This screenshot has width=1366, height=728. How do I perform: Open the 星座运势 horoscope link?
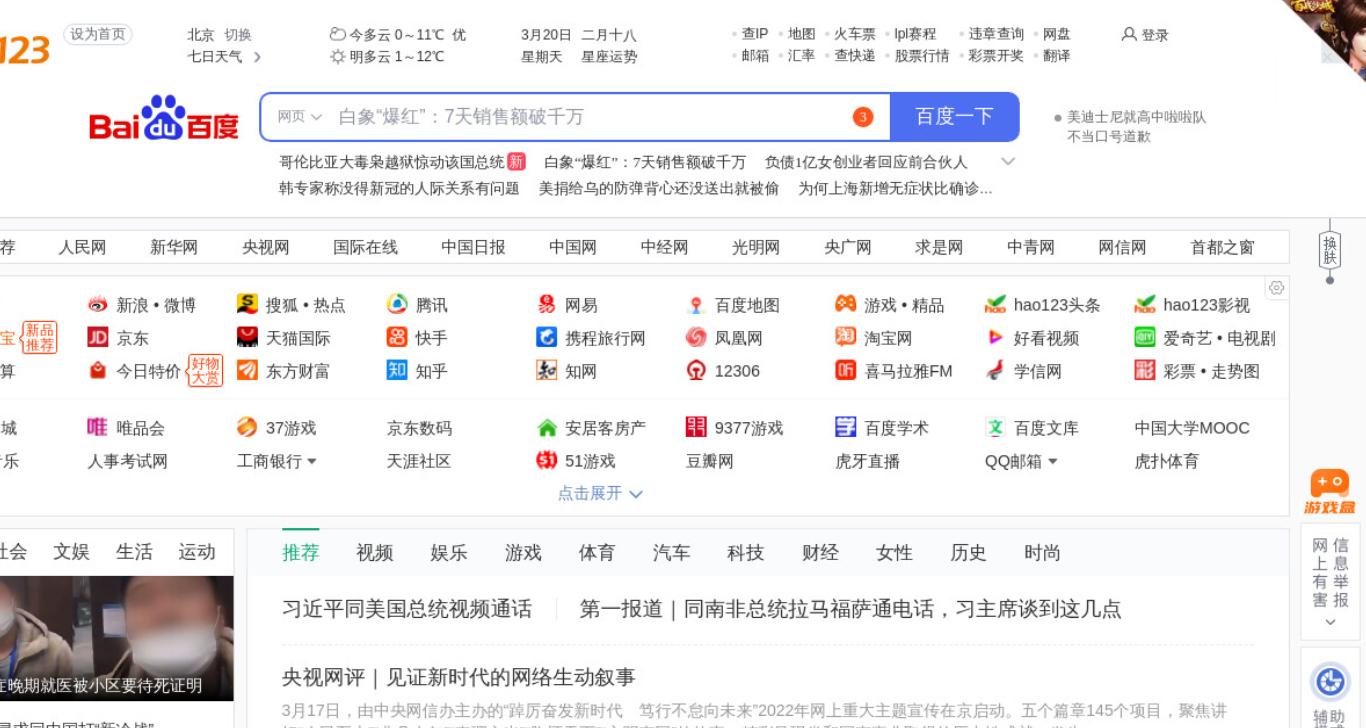pos(609,57)
